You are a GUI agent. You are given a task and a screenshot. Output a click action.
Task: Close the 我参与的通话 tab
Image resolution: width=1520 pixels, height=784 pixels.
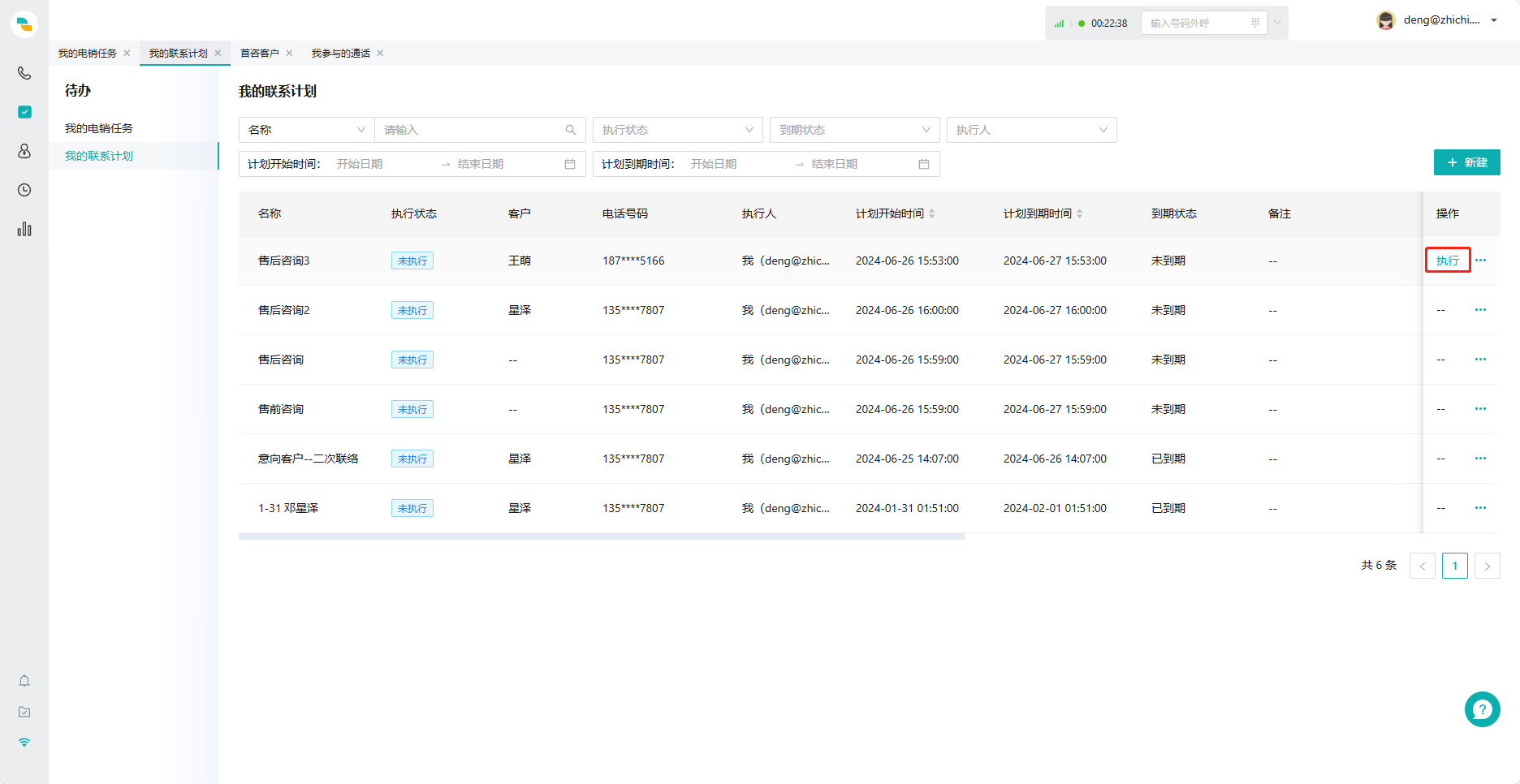380,54
